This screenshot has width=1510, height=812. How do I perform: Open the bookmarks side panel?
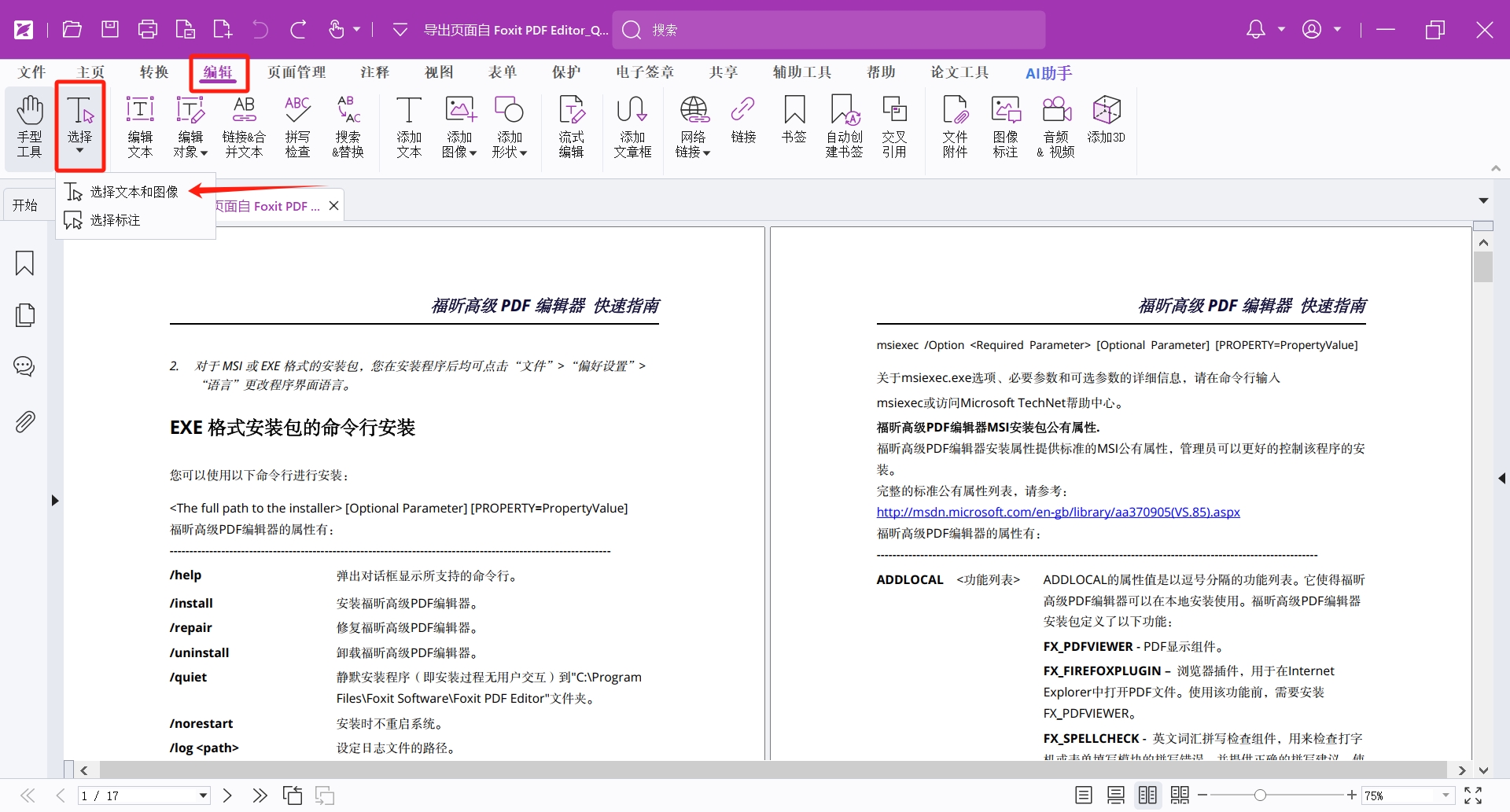click(x=25, y=263)
